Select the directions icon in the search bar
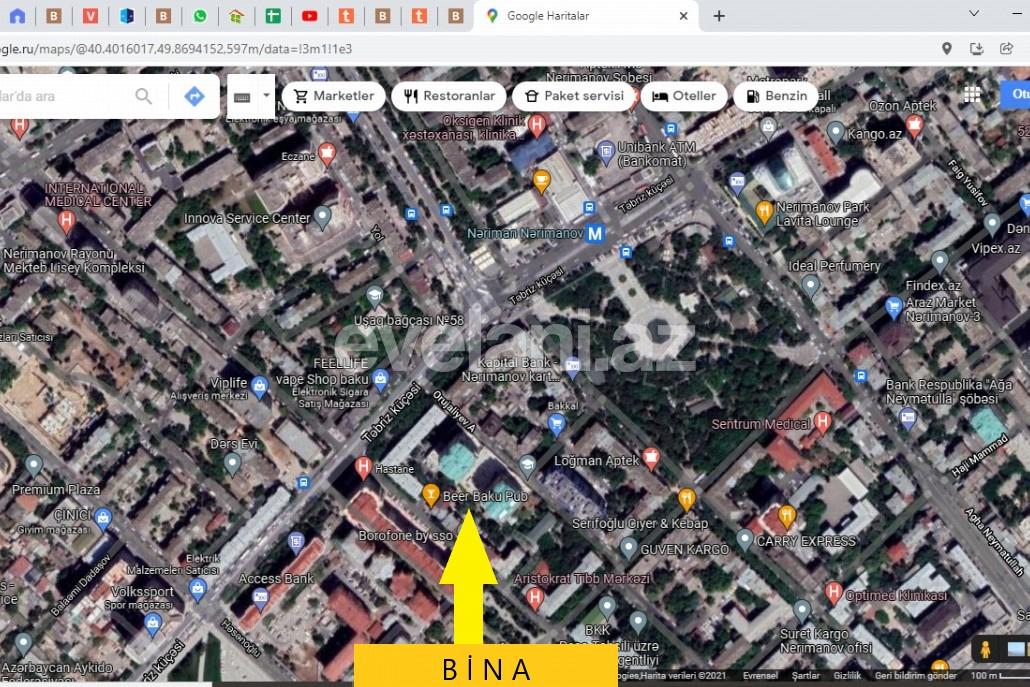1030x687 pixels. [x=194, y=95]
